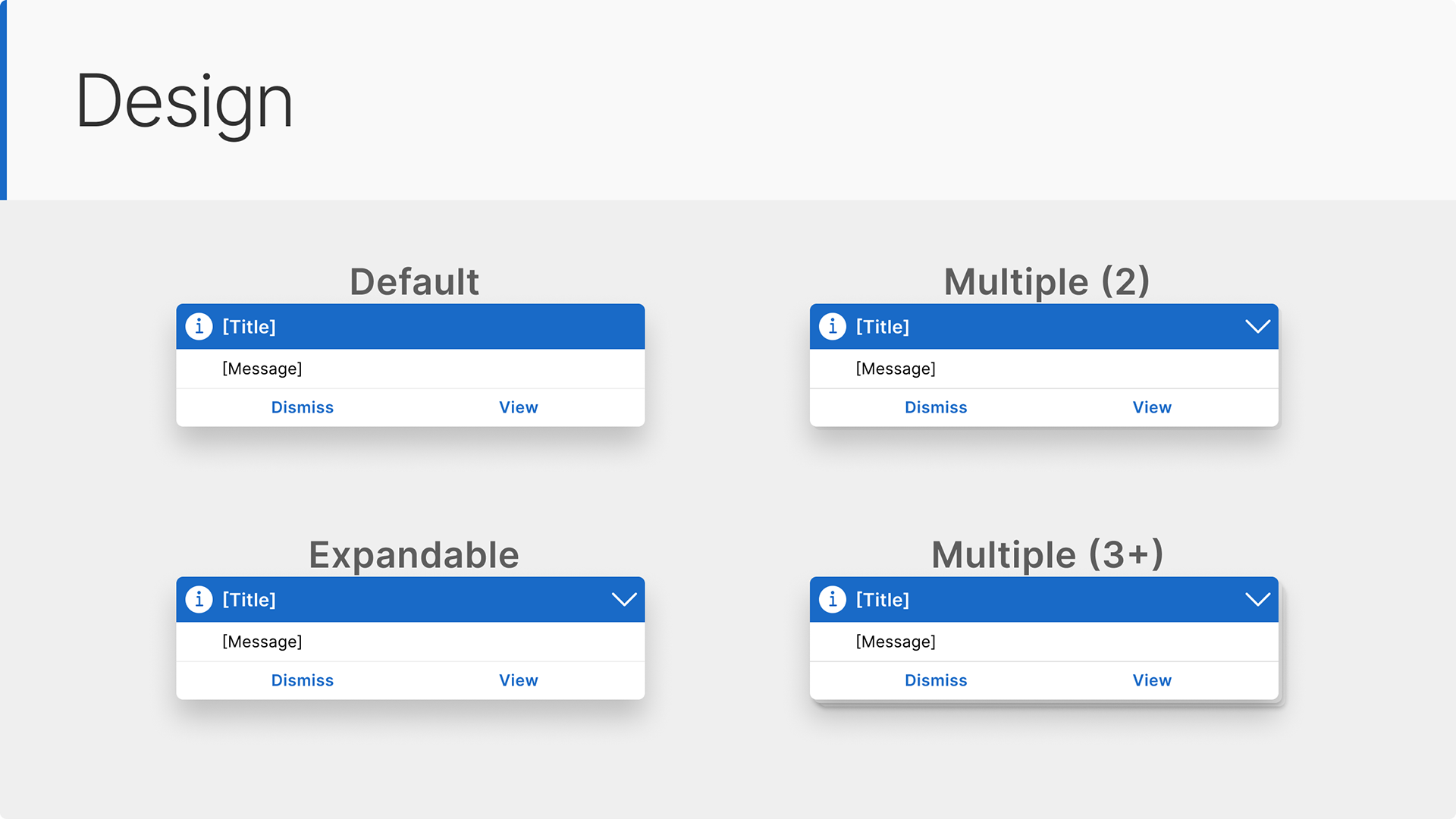Dismiss the Expandable notification
This screenshot has width=1456, height=819.
[303, 680]
